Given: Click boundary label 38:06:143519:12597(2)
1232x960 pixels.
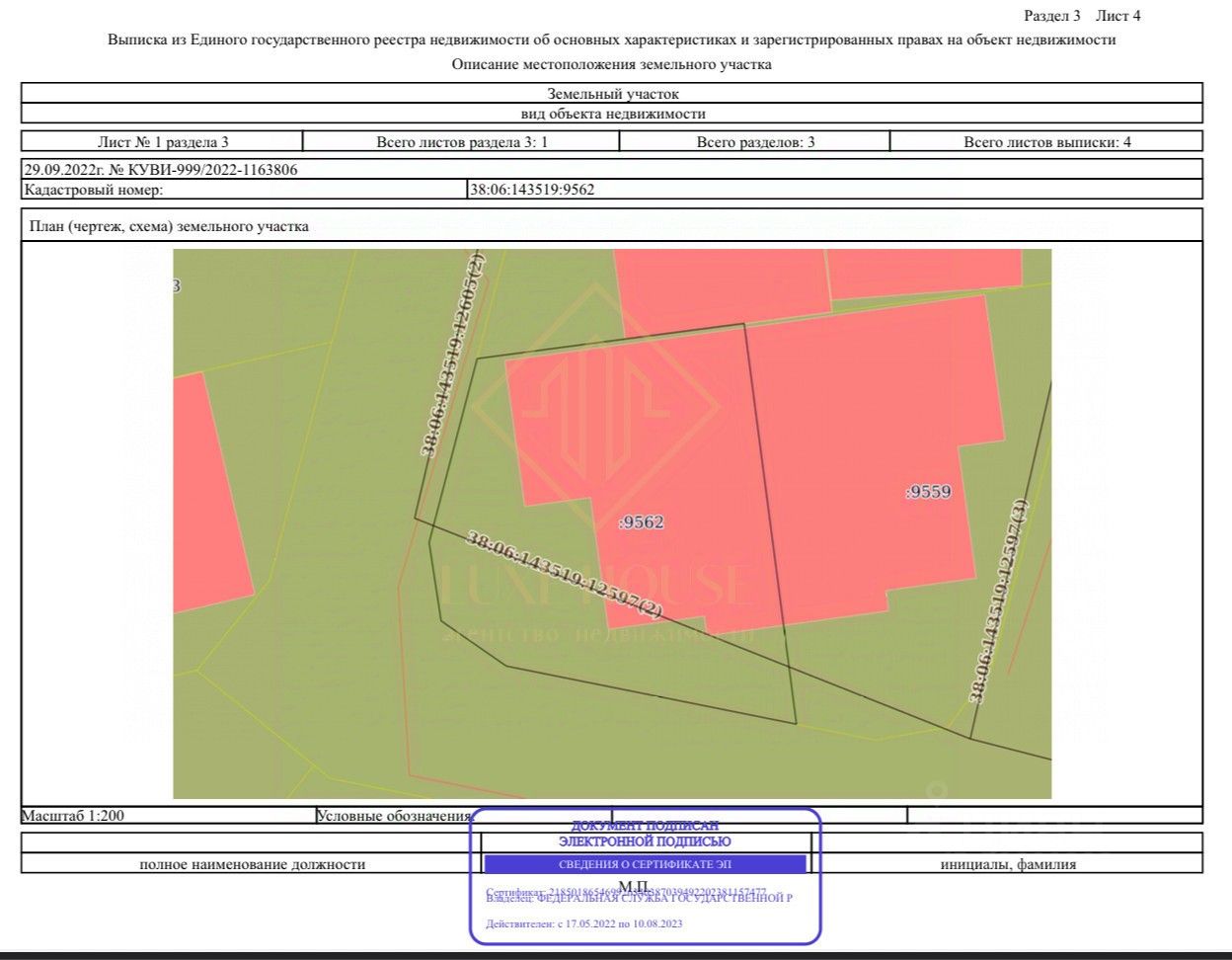Looking at the screenshot, I should [563, 576].
